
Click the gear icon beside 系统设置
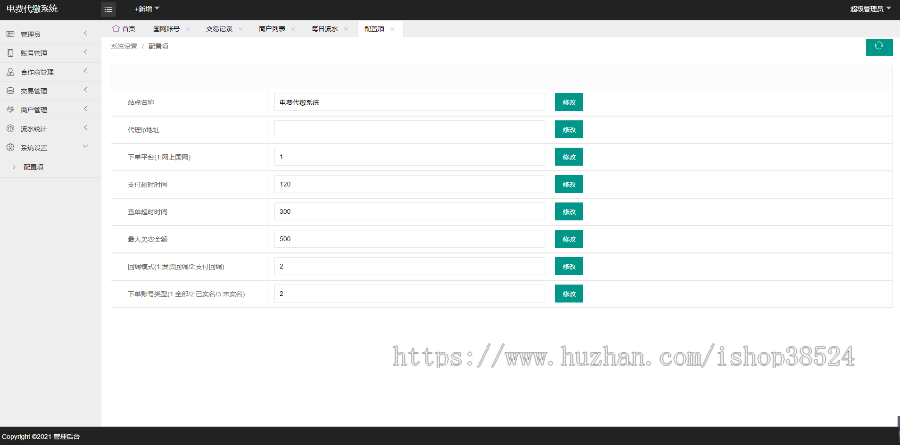coord(10,147)
